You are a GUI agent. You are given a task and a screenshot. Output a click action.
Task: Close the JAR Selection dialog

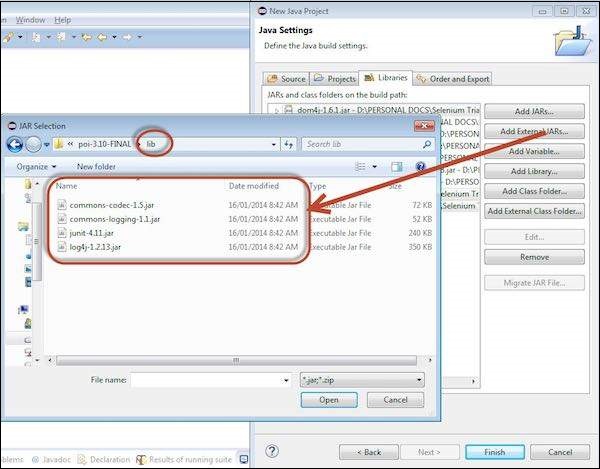[x=424, y=125]
